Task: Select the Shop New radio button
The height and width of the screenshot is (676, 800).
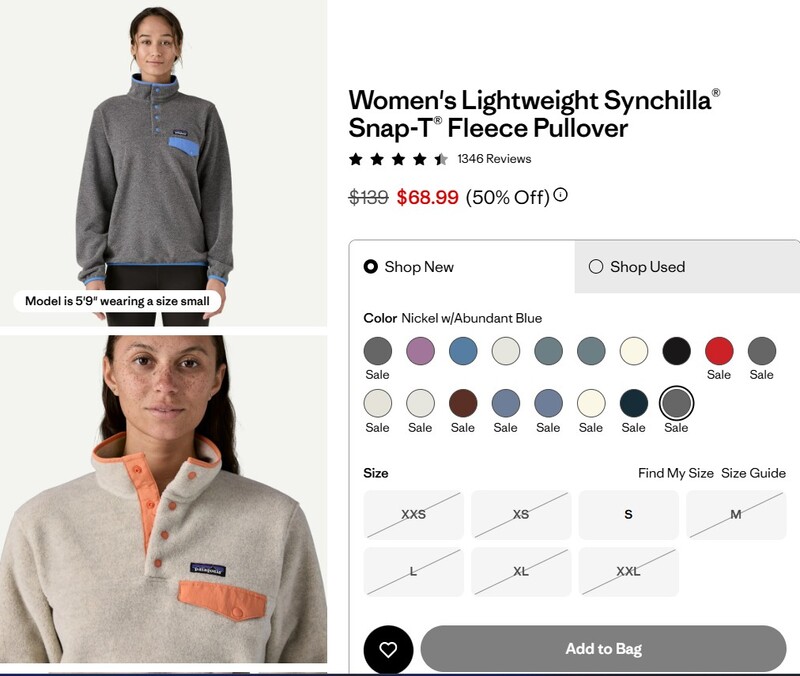Action: [x=370, y=266]
